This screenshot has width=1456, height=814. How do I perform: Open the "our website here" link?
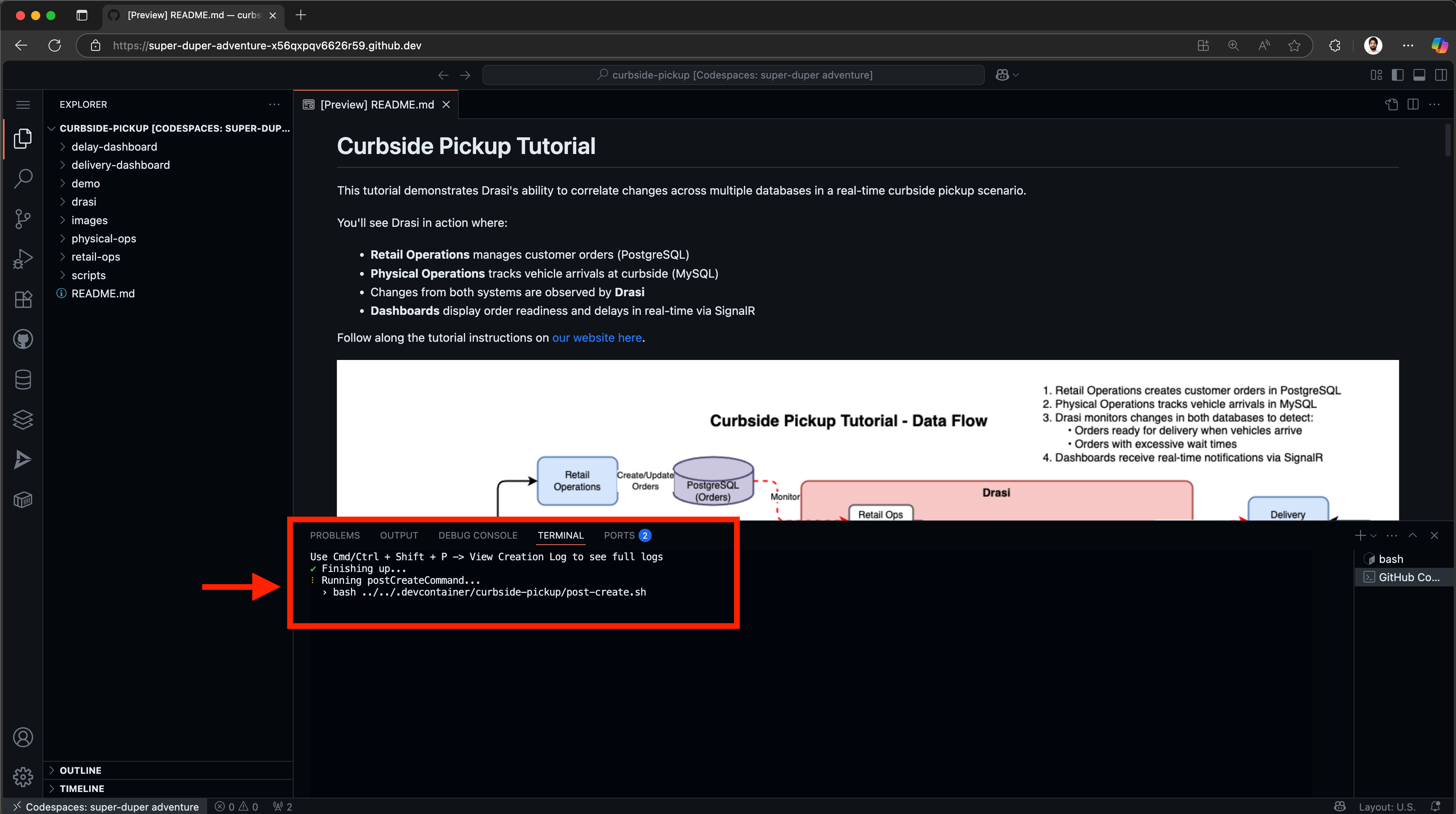(x=597, y=338)
